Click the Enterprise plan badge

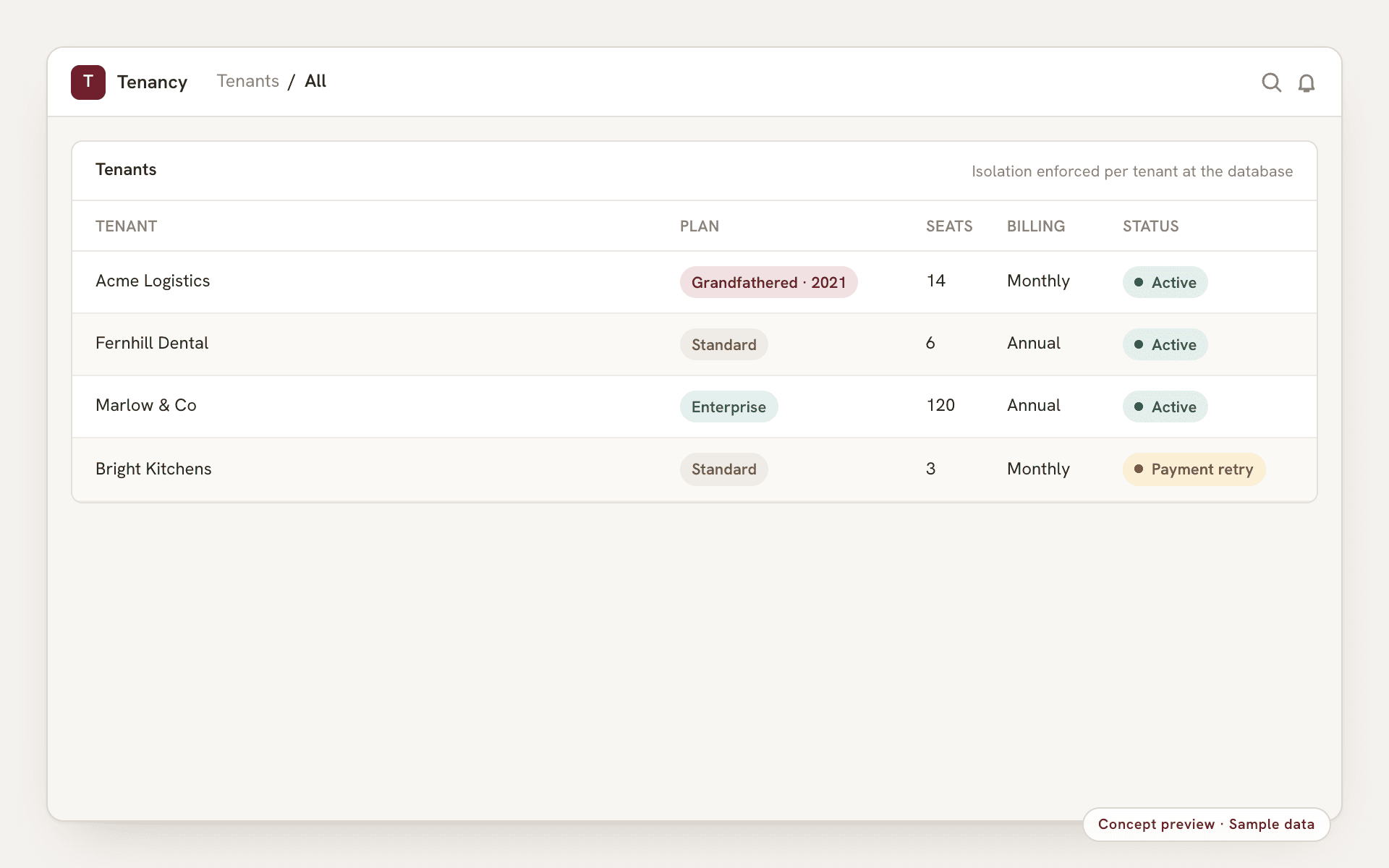(x=729, y=407)
